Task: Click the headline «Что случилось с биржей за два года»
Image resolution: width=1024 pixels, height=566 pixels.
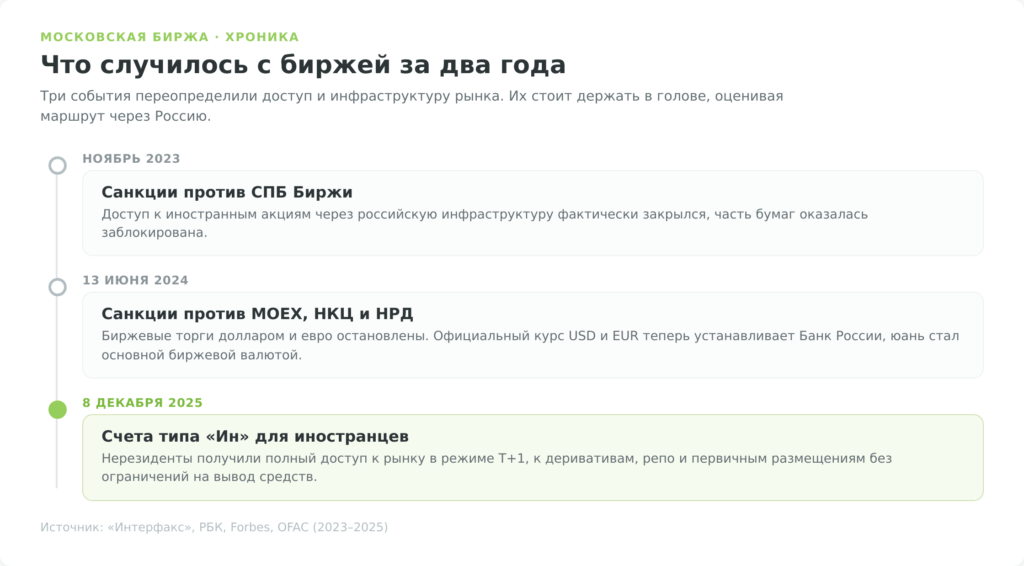Action: pos(303,65)
